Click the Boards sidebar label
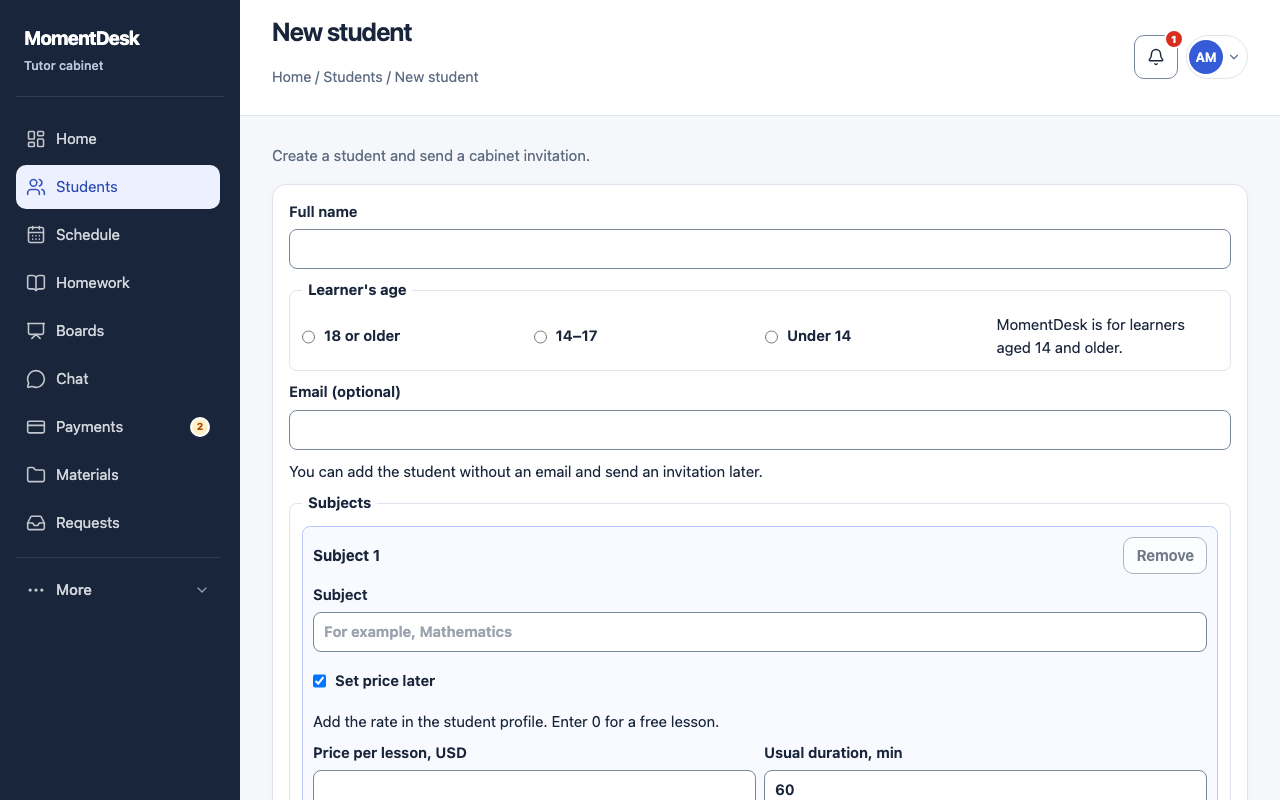Screen dimensions: 1280x800 click(x=80, y=331)
